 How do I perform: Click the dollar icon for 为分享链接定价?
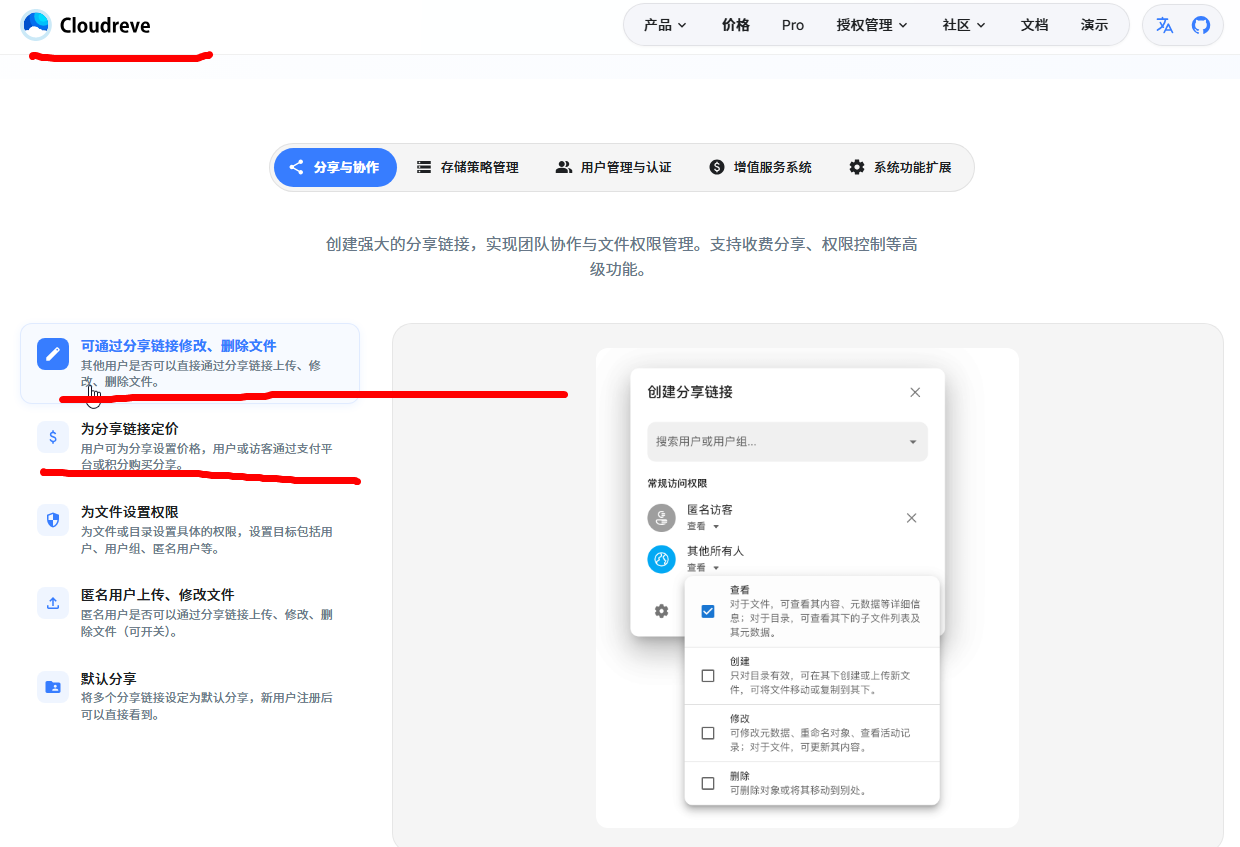[52, 437]
